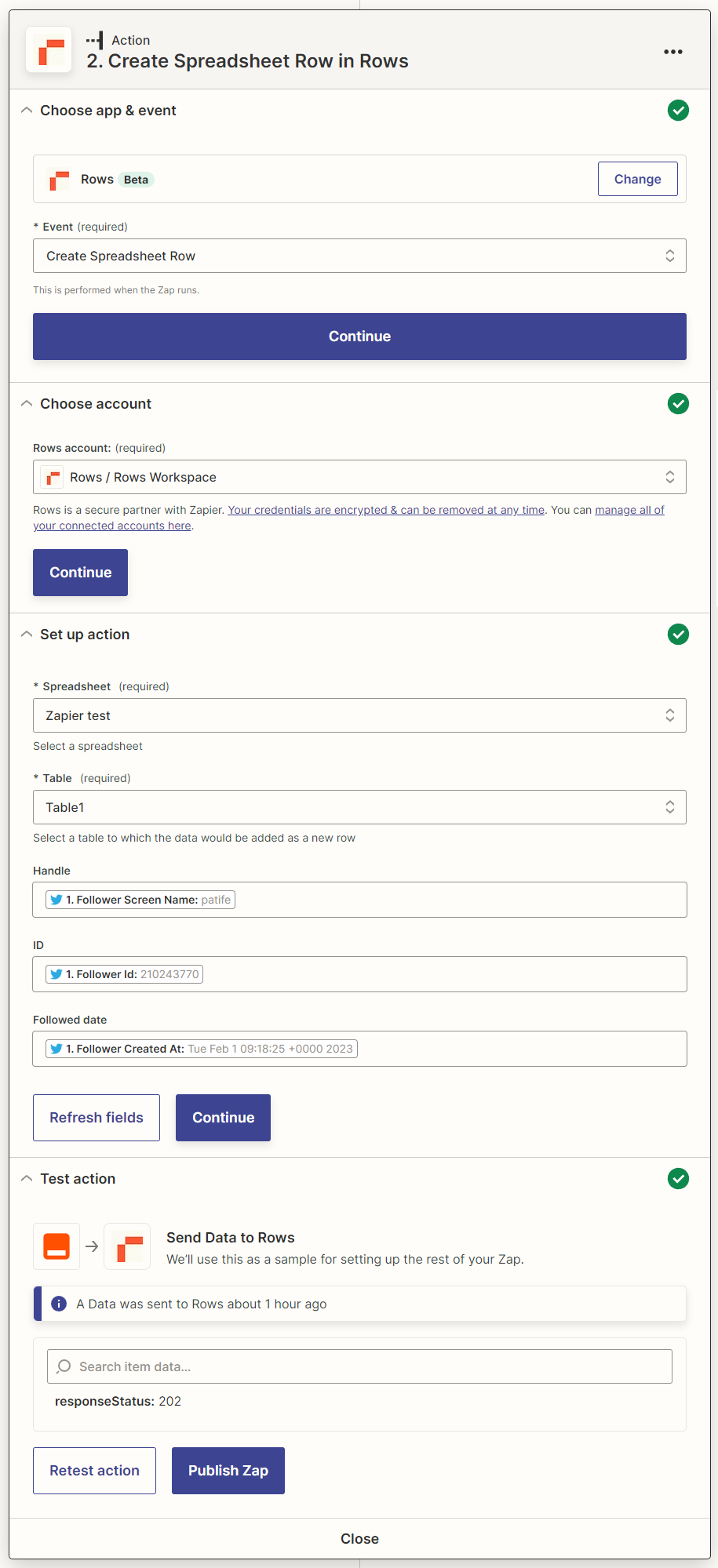The height and width of the screenshot is (1568, 718).
Task: Click 'Select a spreadsheet' helper text
Action: [x=88, y=746]
